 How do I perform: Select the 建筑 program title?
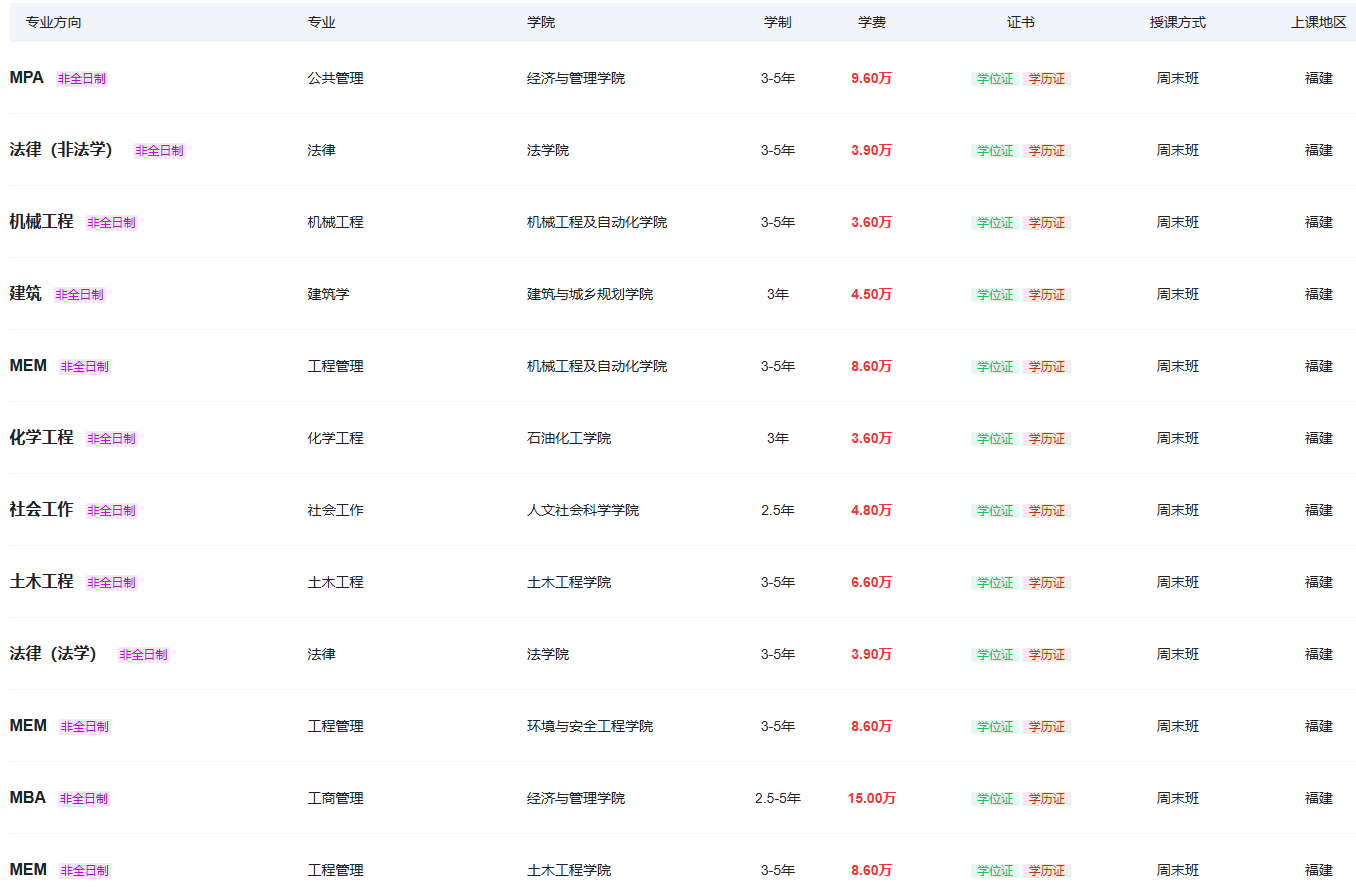pos(25,294)
